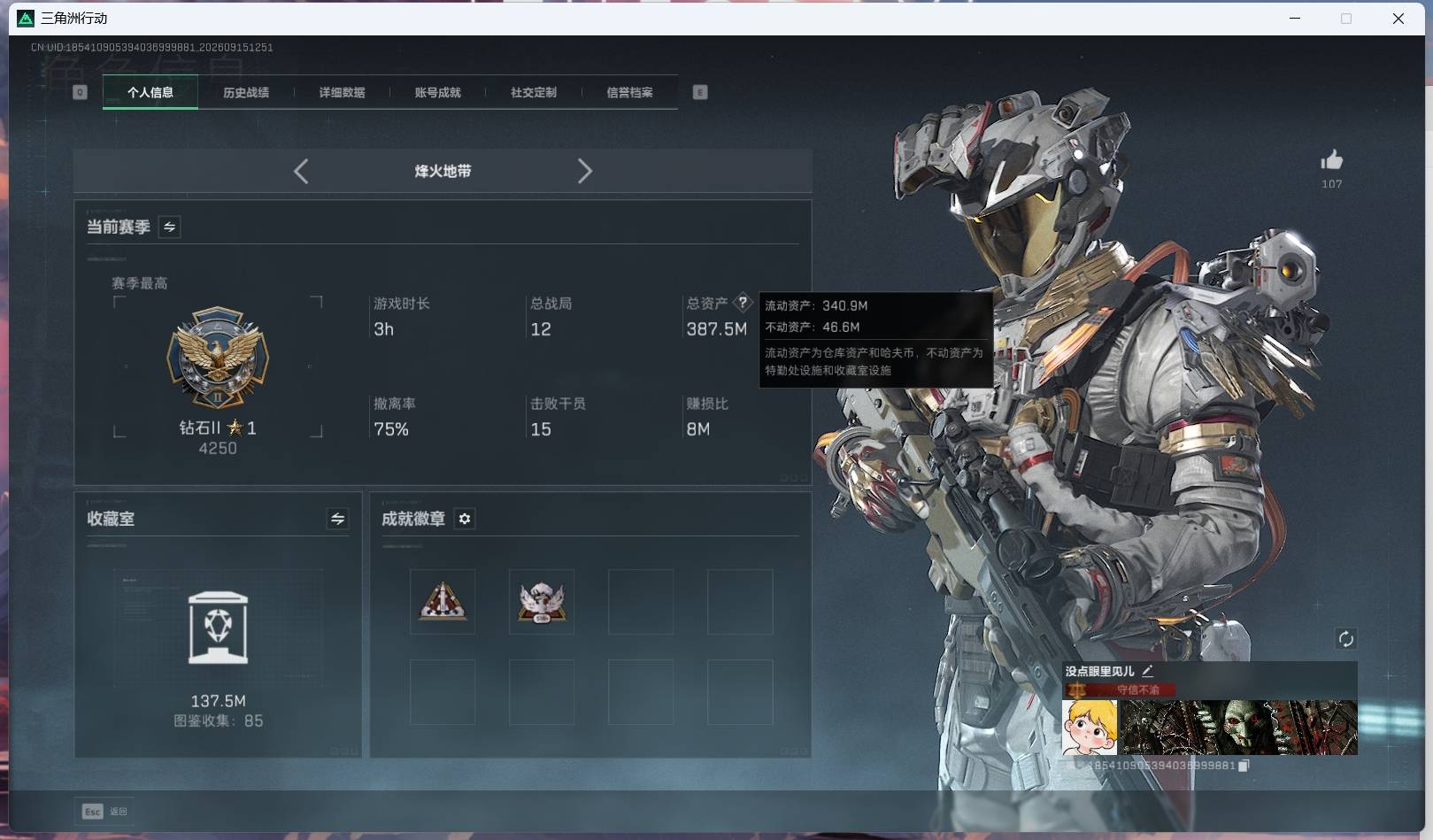Click the E key hint after tabs
This screenshot has width=1433, height=840.
700,92
